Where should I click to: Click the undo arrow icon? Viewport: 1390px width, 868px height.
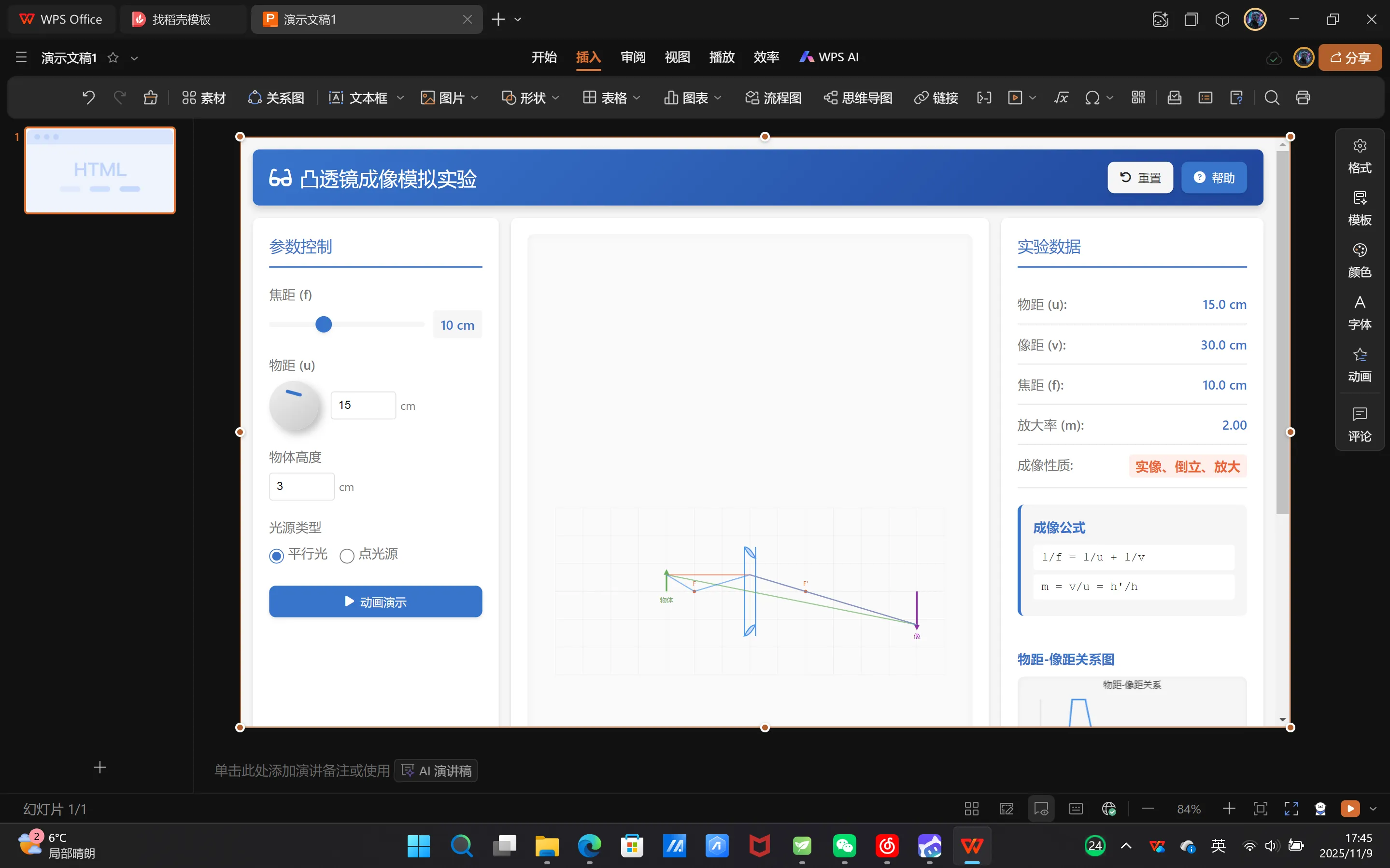(x=88, y=98)
